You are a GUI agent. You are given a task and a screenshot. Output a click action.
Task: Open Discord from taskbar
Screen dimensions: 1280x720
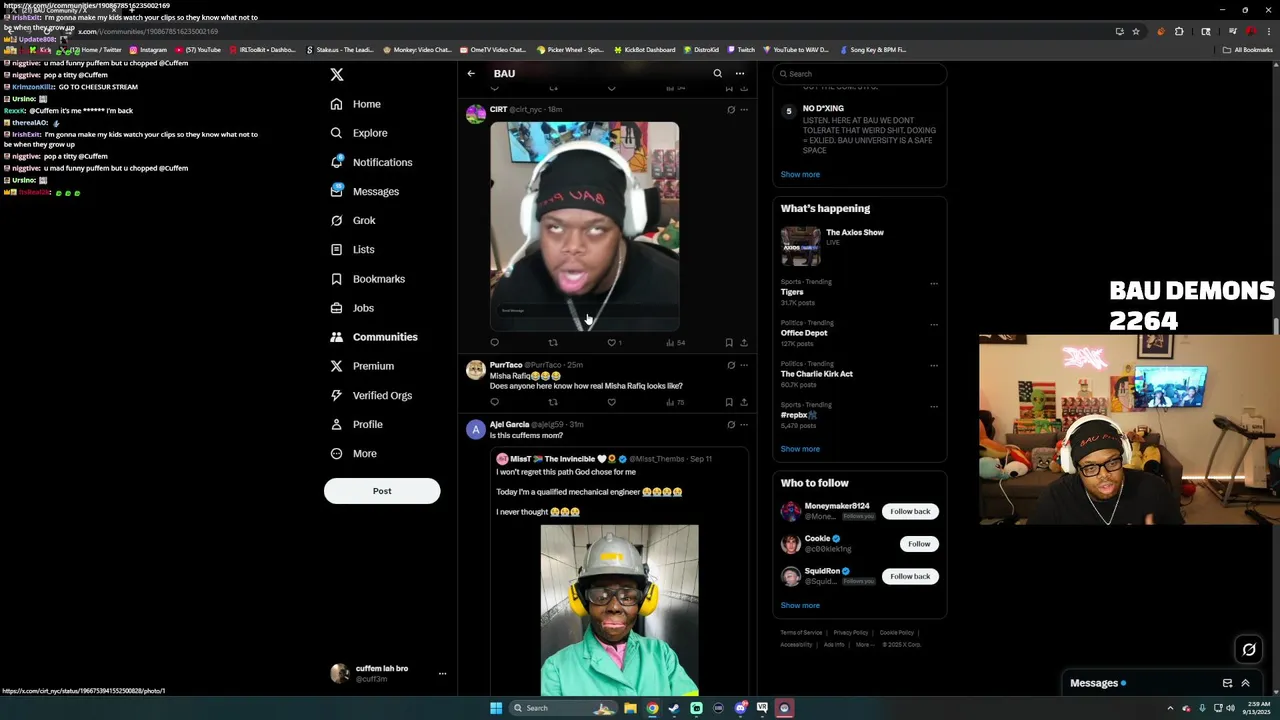(x=740, y=708)
